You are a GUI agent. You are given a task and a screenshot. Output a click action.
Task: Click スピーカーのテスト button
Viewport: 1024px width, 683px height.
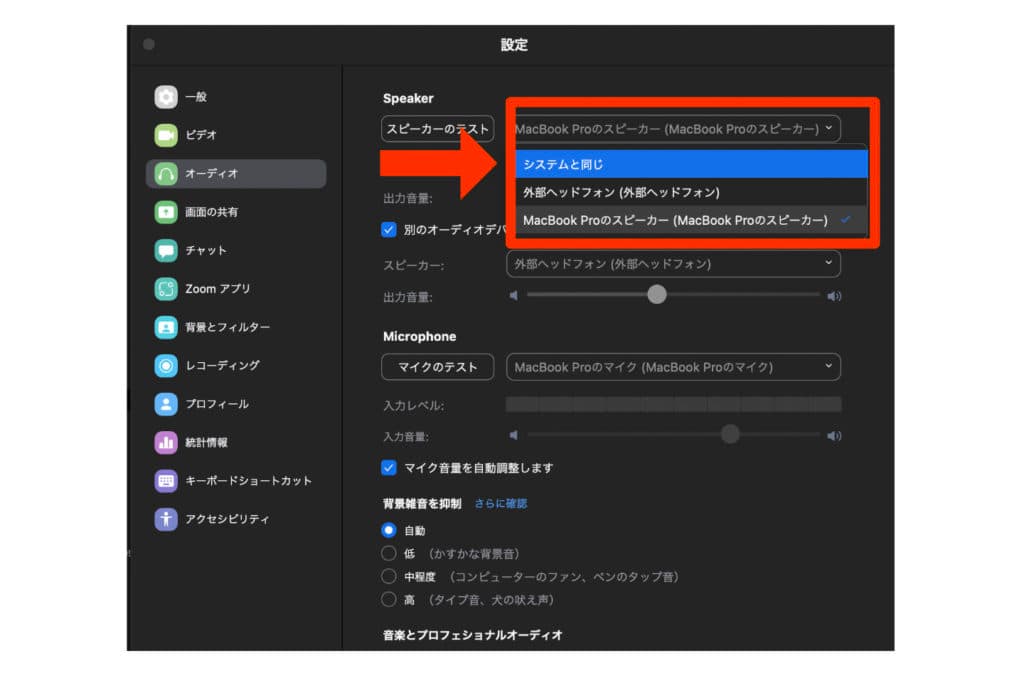click(x=438, y=129)
